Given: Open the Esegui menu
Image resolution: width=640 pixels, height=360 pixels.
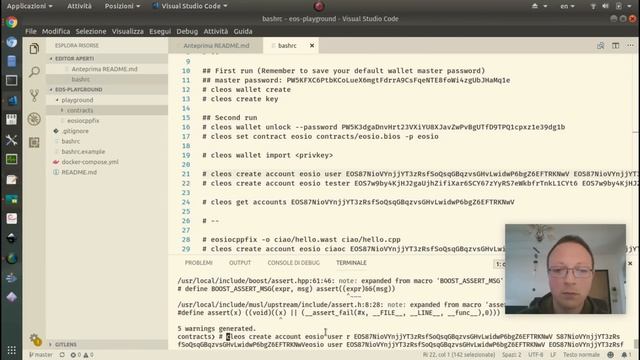Looking at the screenshot, I should (160, 31).
